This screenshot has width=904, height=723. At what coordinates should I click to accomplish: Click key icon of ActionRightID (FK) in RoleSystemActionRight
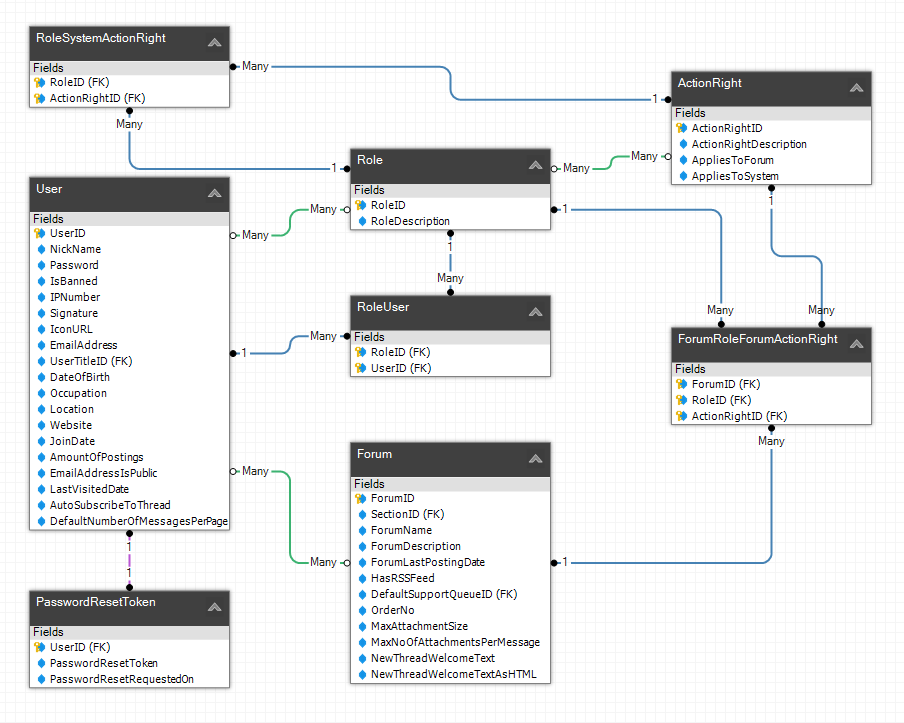coord(40,98)
